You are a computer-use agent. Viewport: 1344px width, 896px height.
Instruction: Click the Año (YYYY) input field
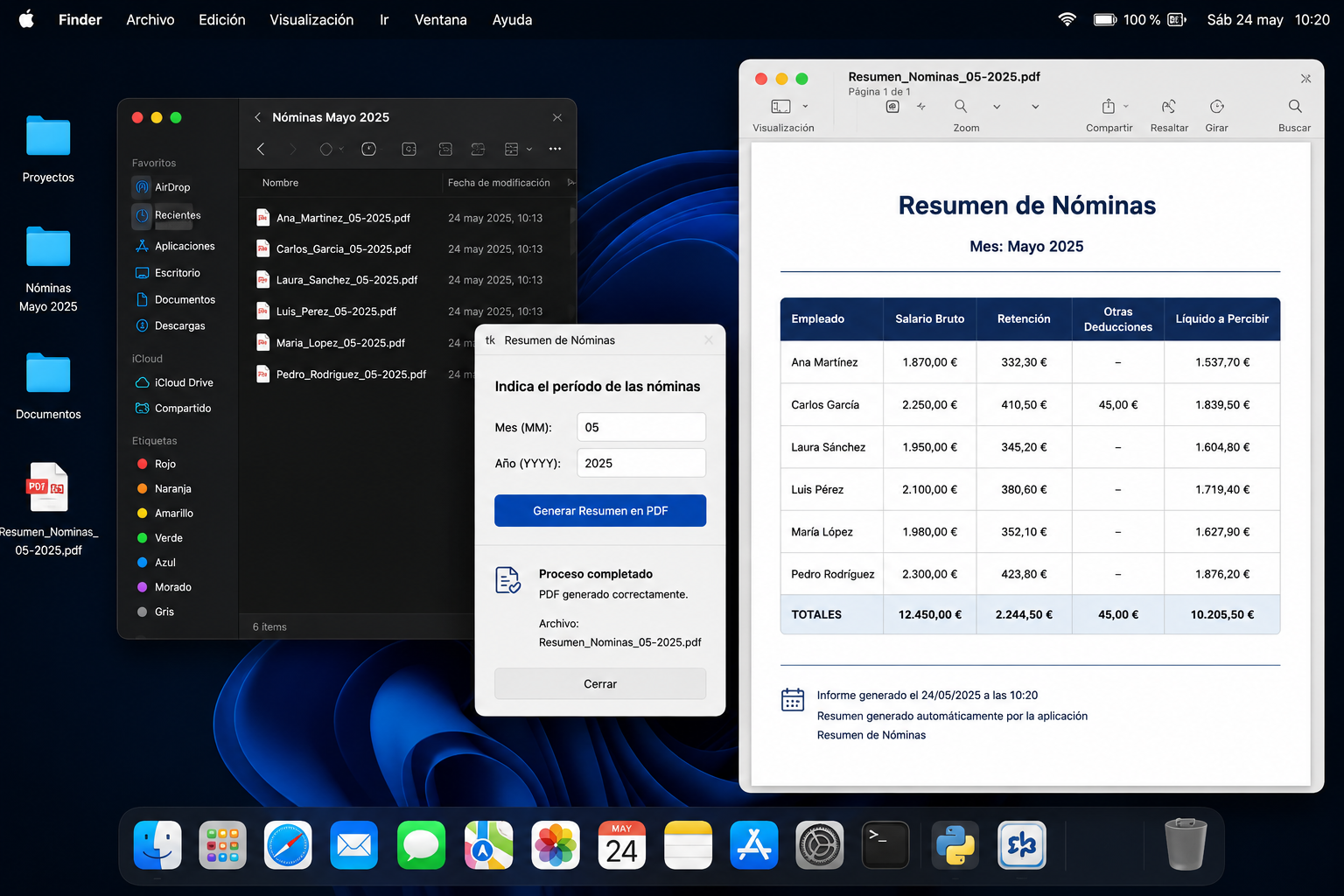point(641,463)
